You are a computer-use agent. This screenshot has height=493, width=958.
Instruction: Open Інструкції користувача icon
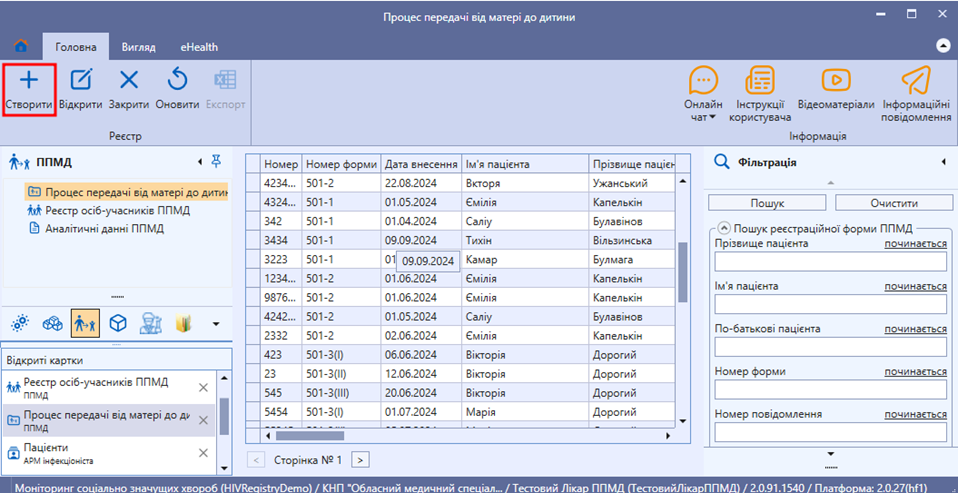pos(760,79)
